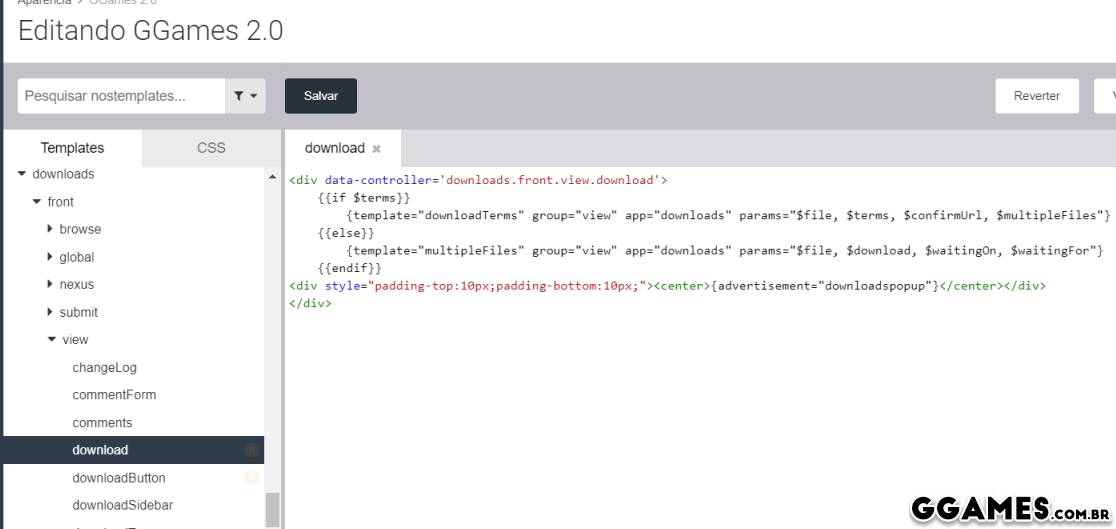1116x529 pixels.
Task: Click the Reverter button
Action: click(x=1036, y=96)
